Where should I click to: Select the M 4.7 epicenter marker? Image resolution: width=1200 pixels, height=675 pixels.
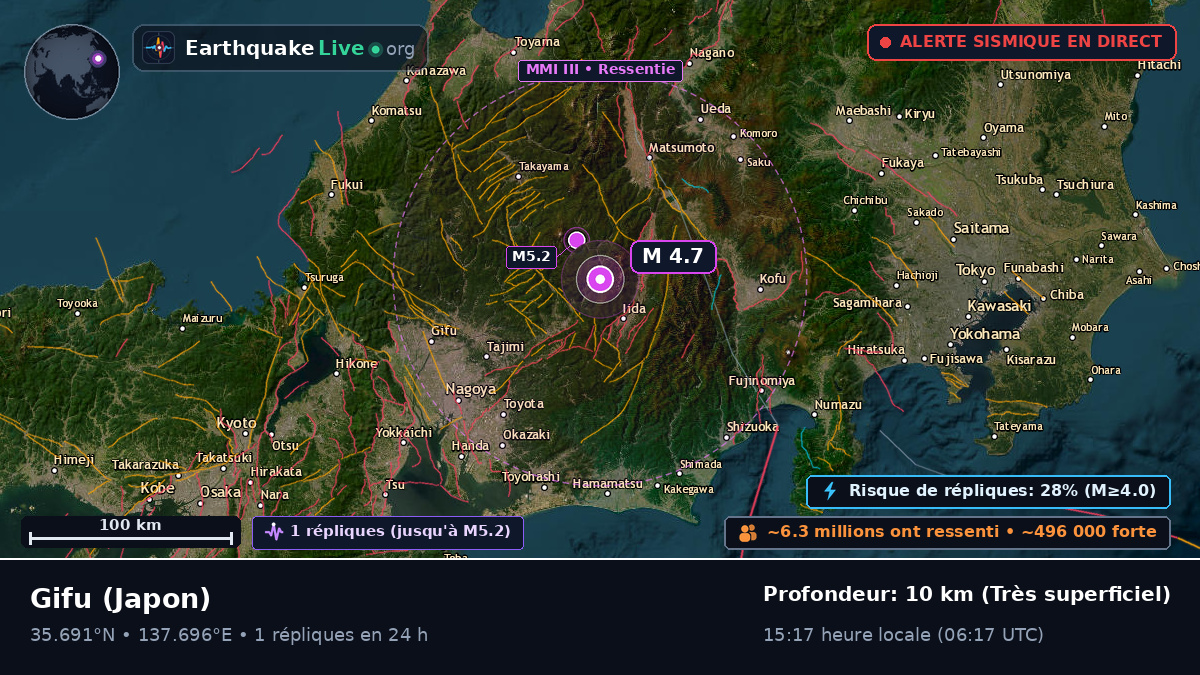tap(600, 280)
